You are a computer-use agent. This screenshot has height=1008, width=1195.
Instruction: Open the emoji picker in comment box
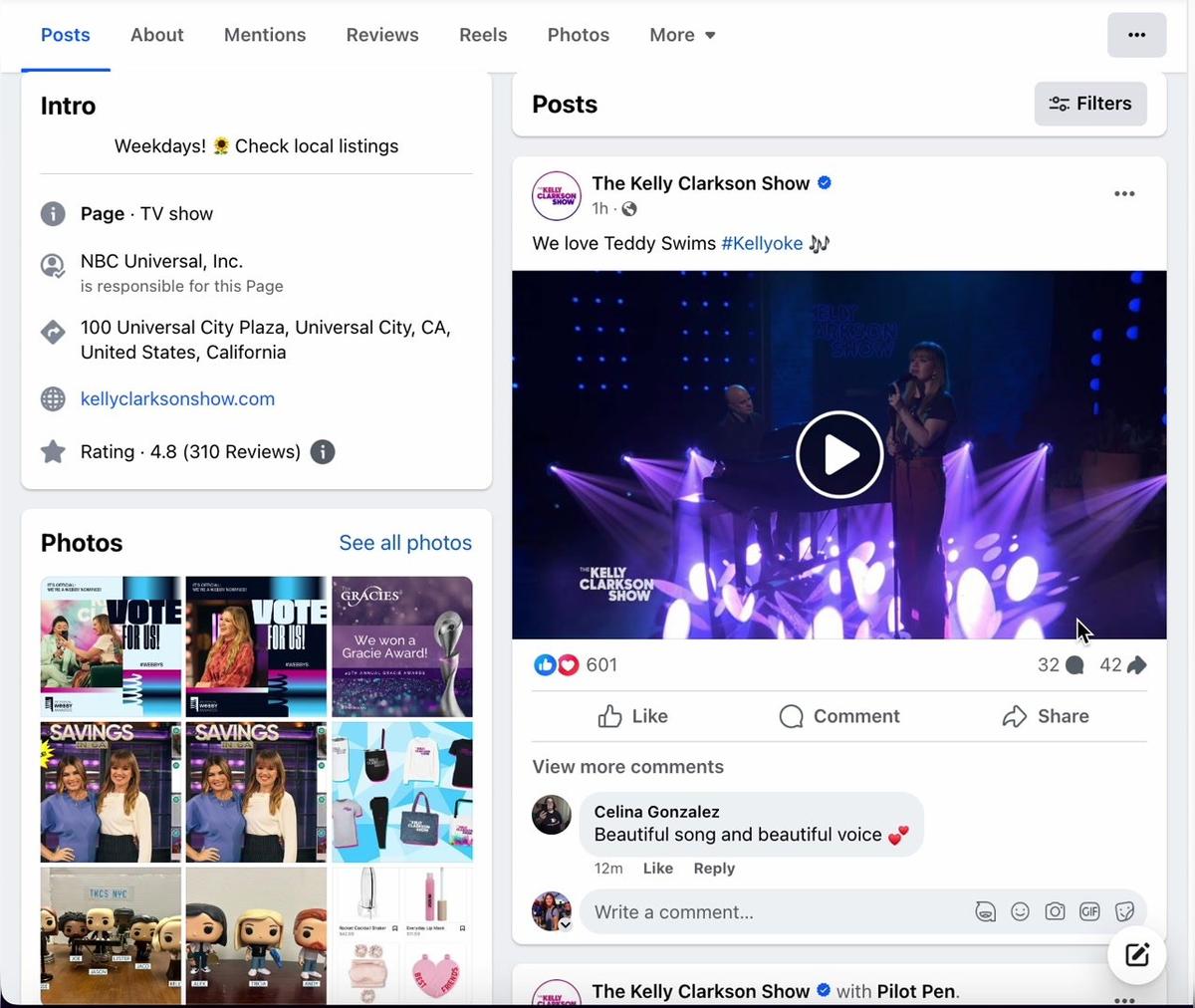tap(1020, 911)
